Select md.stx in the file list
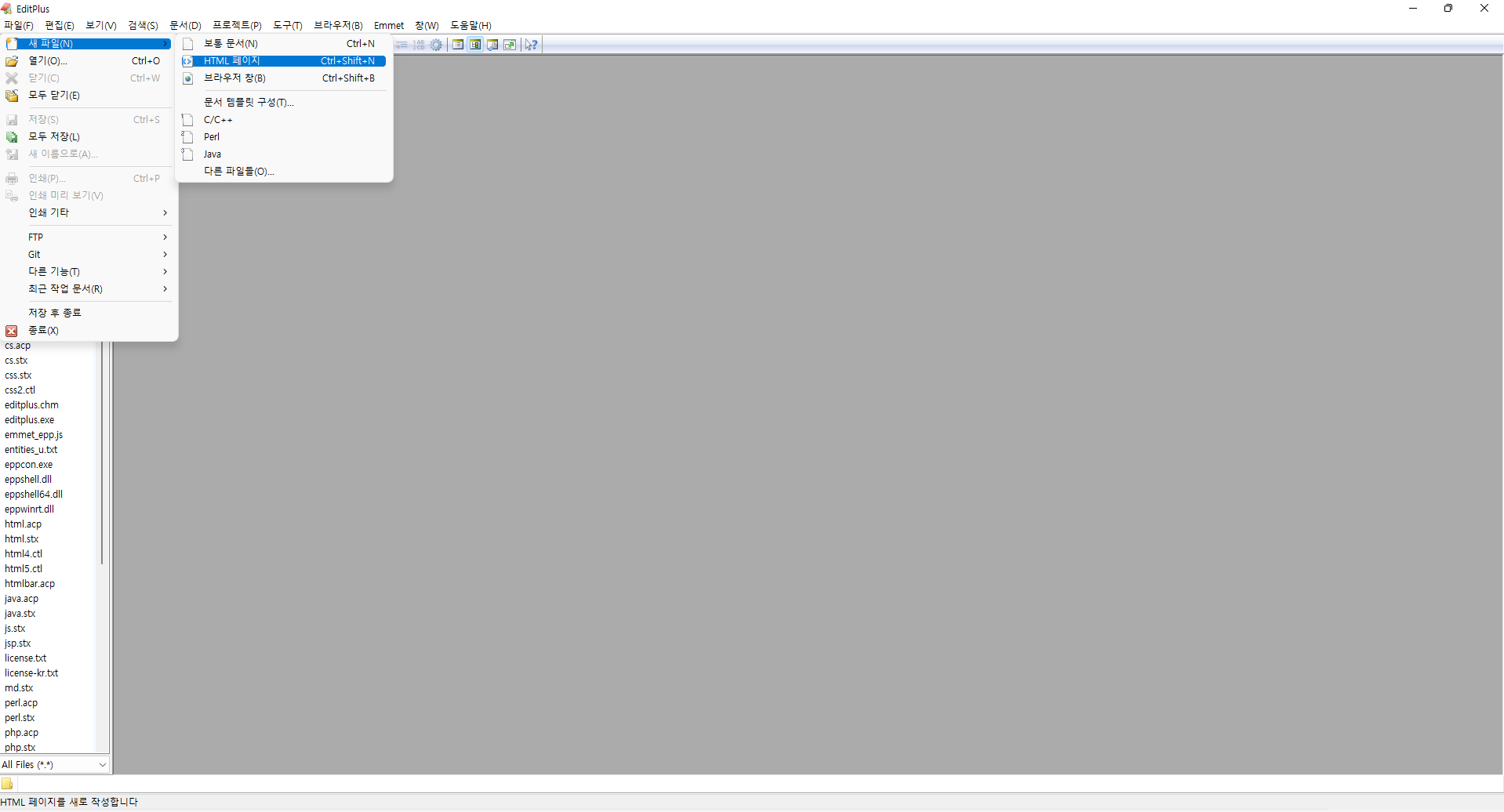This screenshot has width=1504, height=812. click(x=19, y=688)
